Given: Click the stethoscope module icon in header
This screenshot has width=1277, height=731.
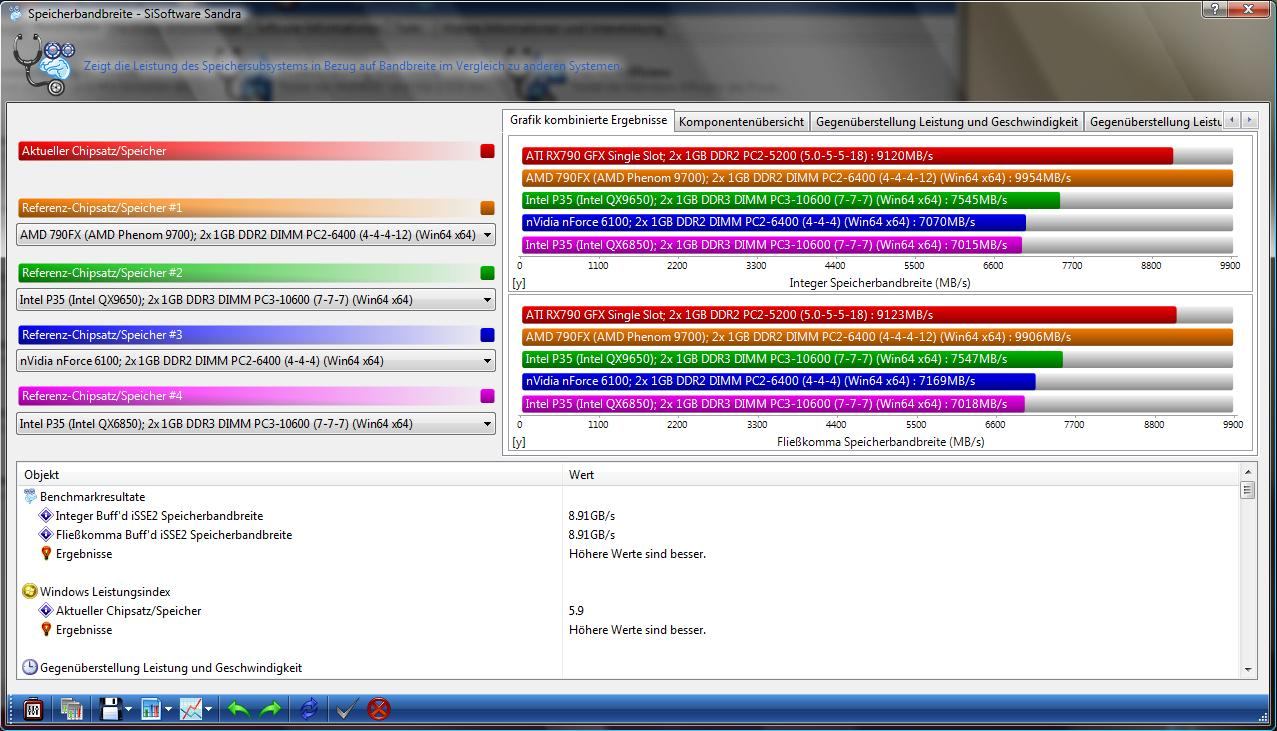Looking at the screenshot, I should tap(44, 65).
